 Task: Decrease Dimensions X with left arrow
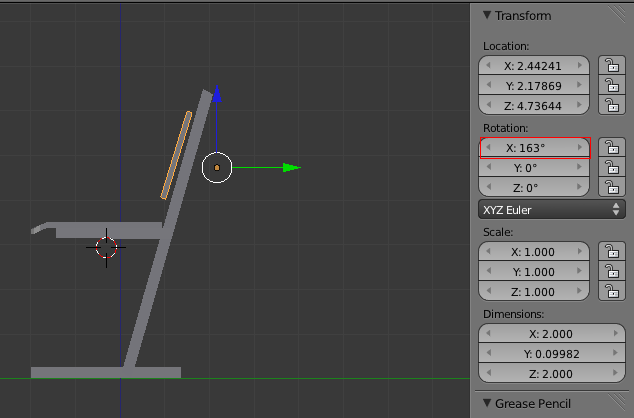pyautogui.click(x=488, y=334)
